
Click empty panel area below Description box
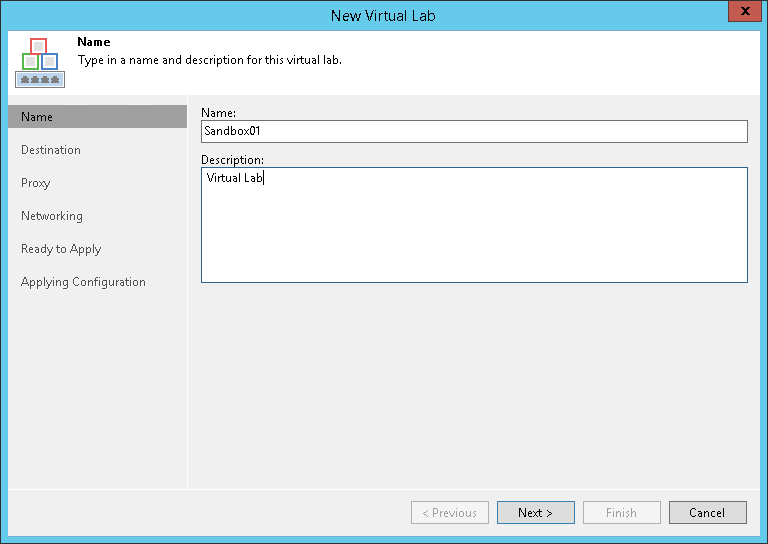[474, 380]
